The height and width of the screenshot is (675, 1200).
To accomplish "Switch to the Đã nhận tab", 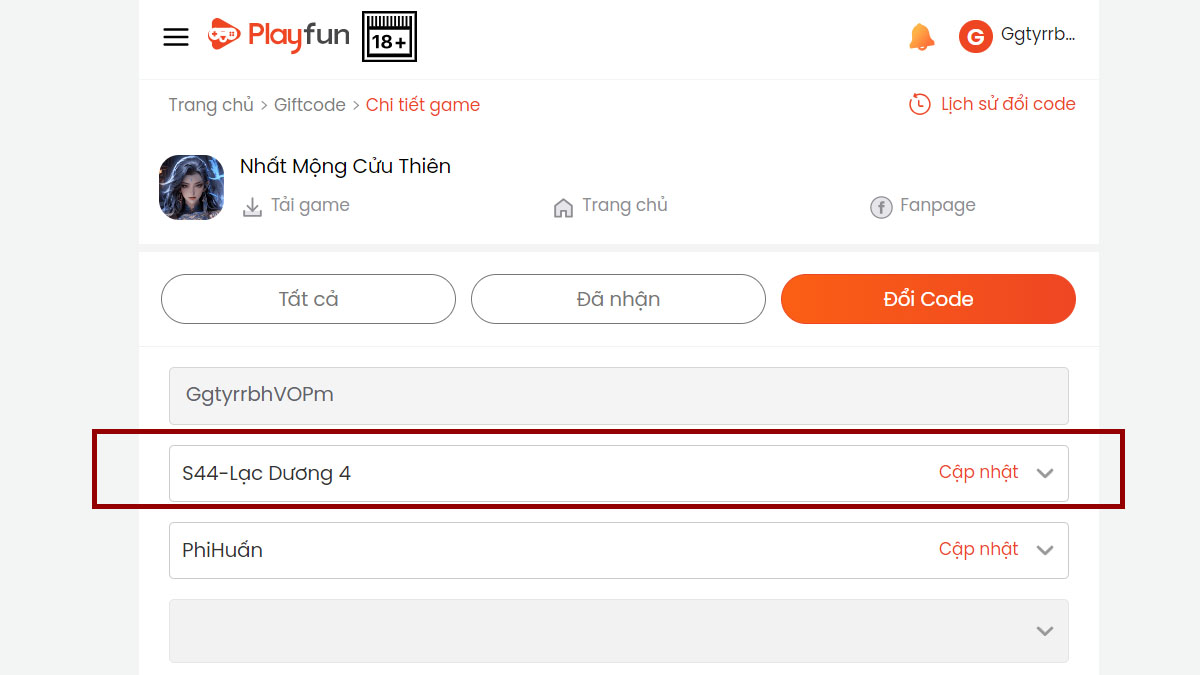I will point(618,299).
